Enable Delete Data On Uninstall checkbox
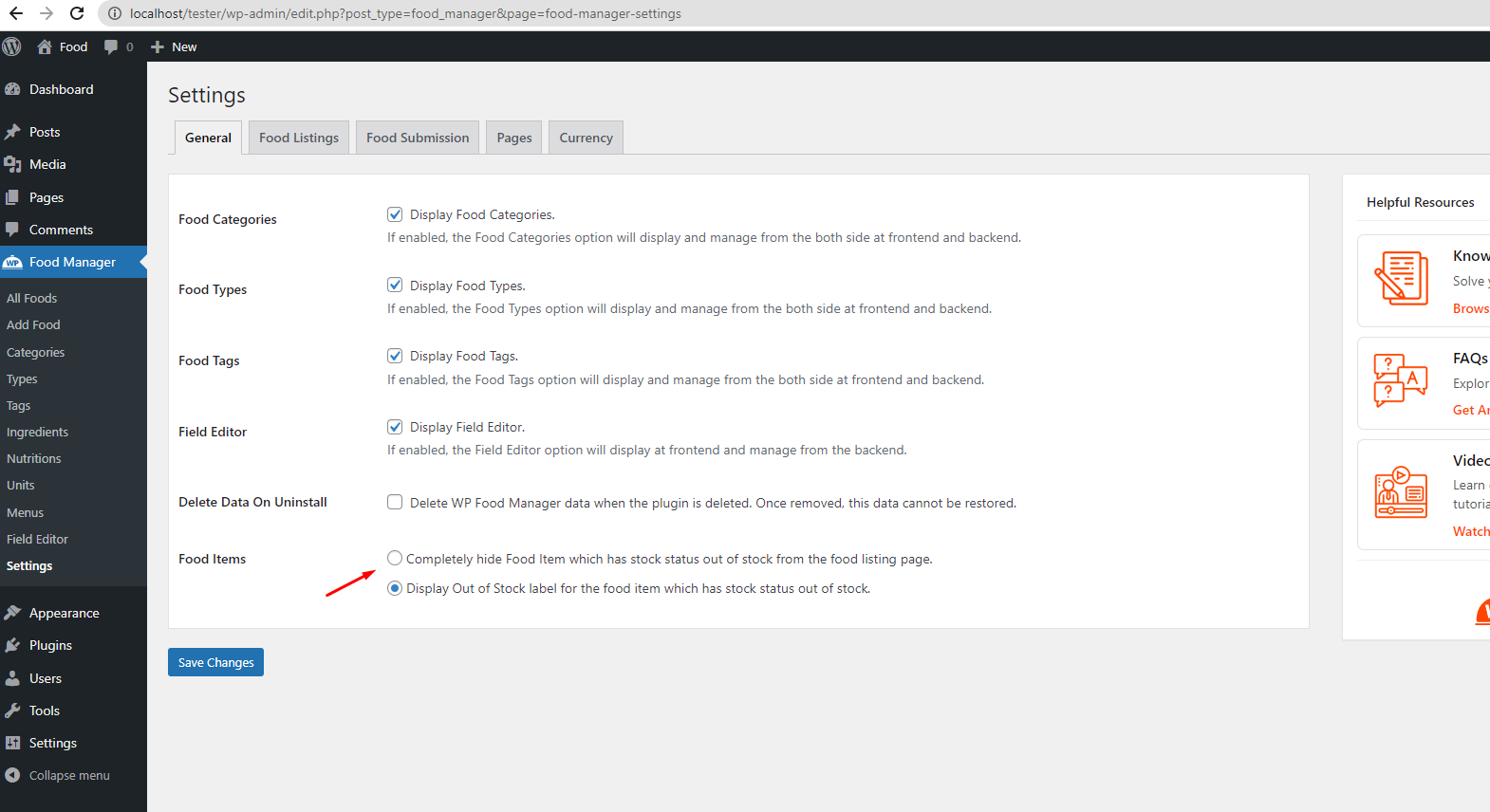The width and height of the screenshot is (1490, 812). (x=395, y=502)
